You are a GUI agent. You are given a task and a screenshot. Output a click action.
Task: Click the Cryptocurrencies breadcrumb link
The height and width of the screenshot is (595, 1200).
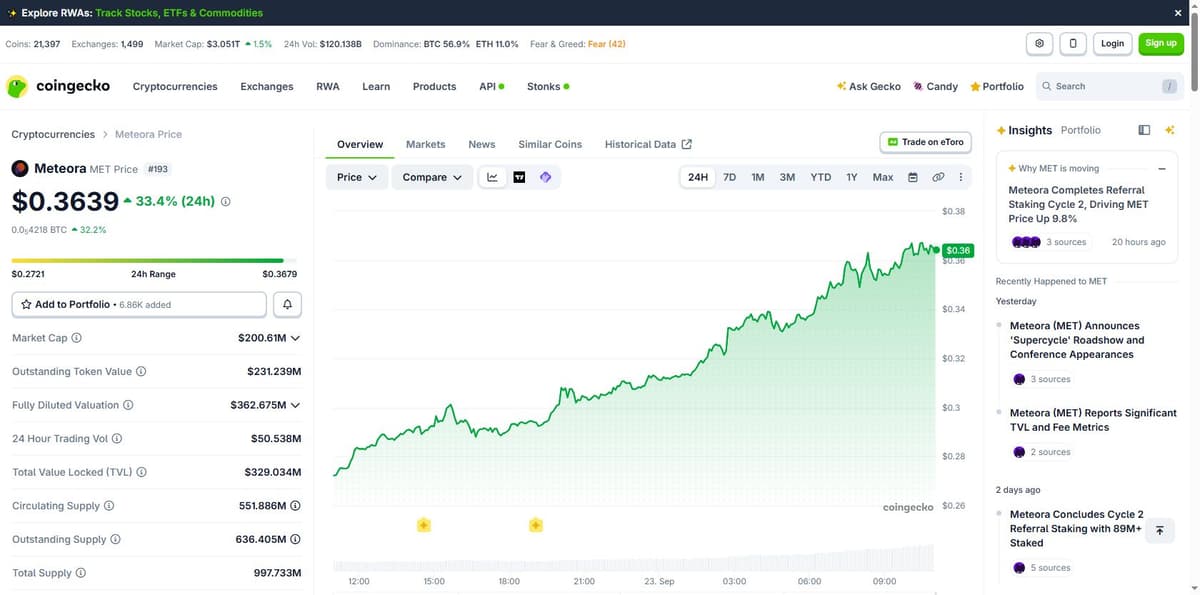pyautogui.click(x=53, y=134)
